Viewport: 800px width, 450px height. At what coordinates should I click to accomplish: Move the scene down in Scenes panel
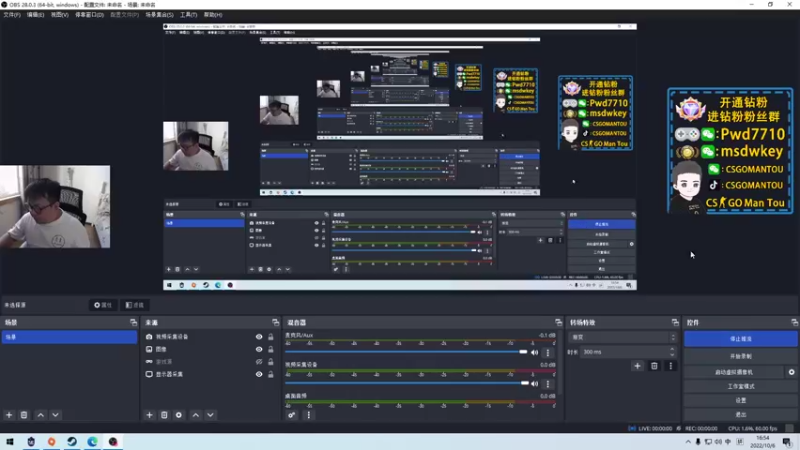(x=55, y=415)
